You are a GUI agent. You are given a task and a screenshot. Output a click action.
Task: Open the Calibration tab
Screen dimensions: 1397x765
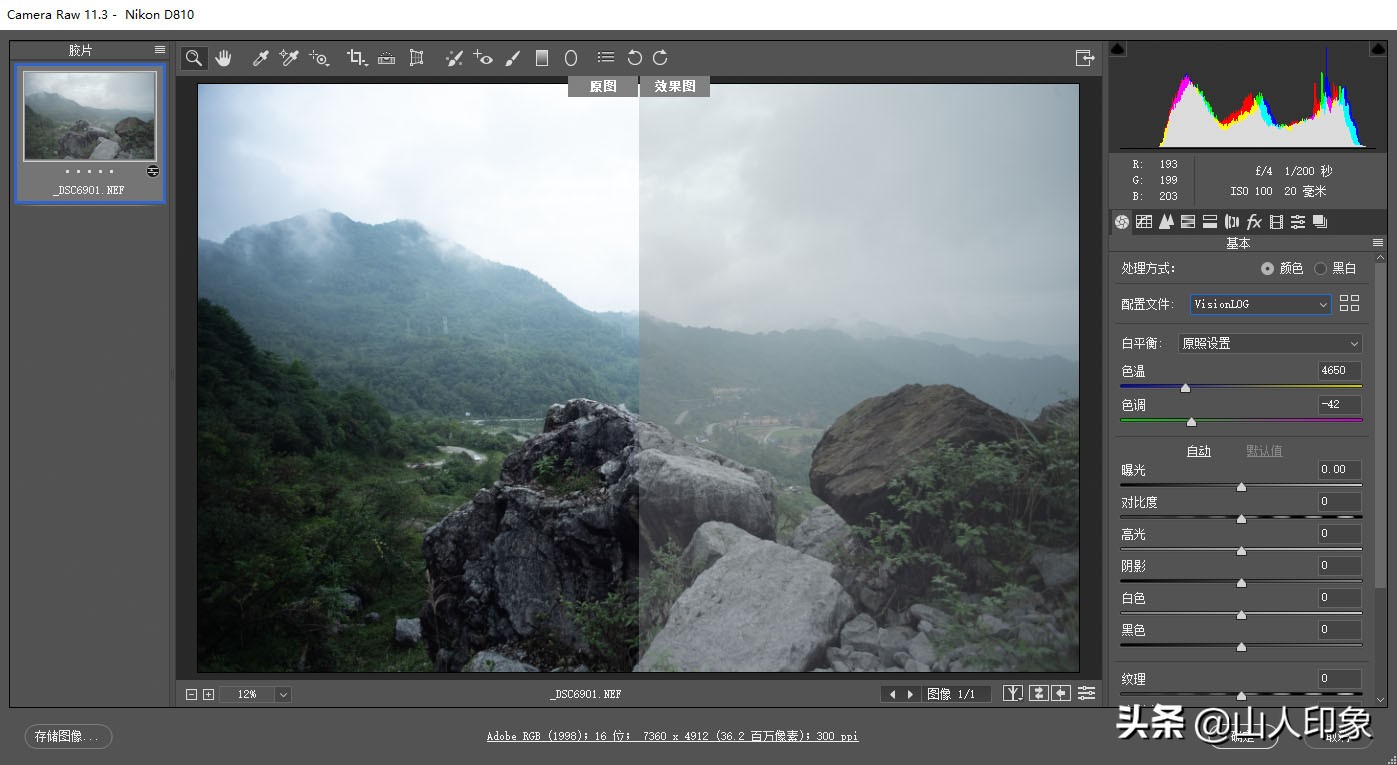(1276, 222)
